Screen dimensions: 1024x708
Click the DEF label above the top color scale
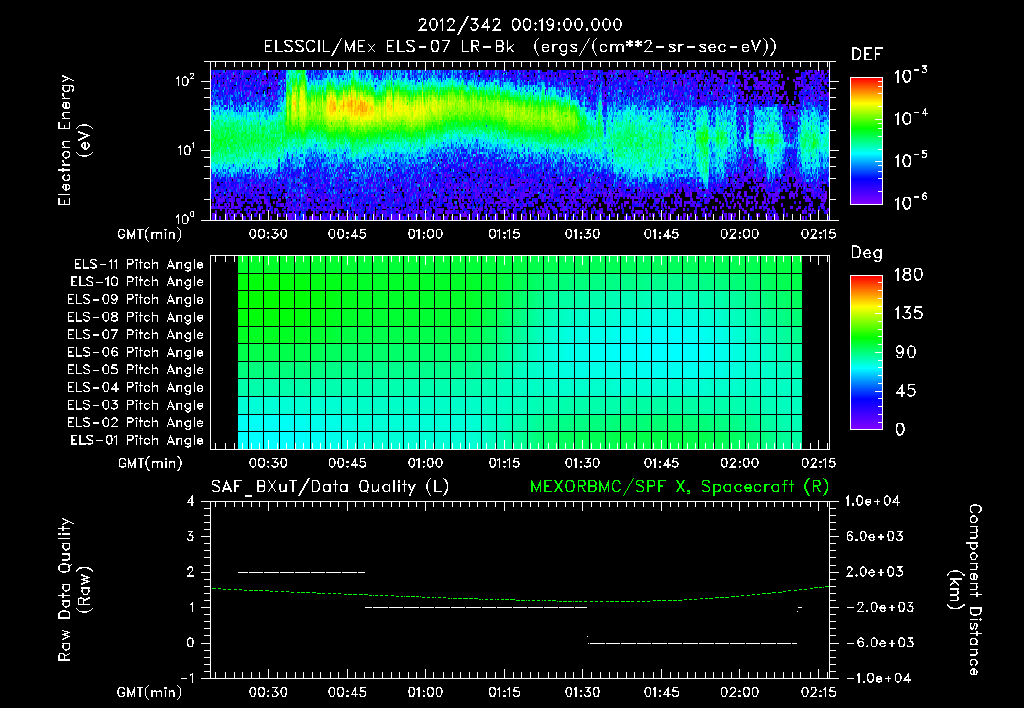tap(866, 54)
